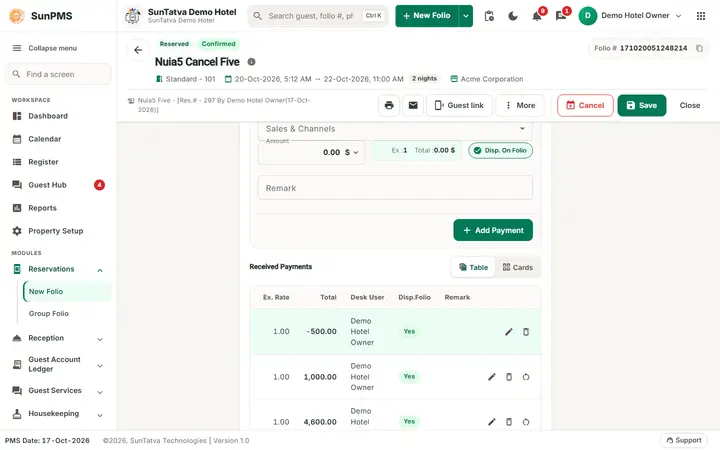The width and height of the screenshot is (720, 450).
Task: Click the Close button
Action: tap(690, 105)
